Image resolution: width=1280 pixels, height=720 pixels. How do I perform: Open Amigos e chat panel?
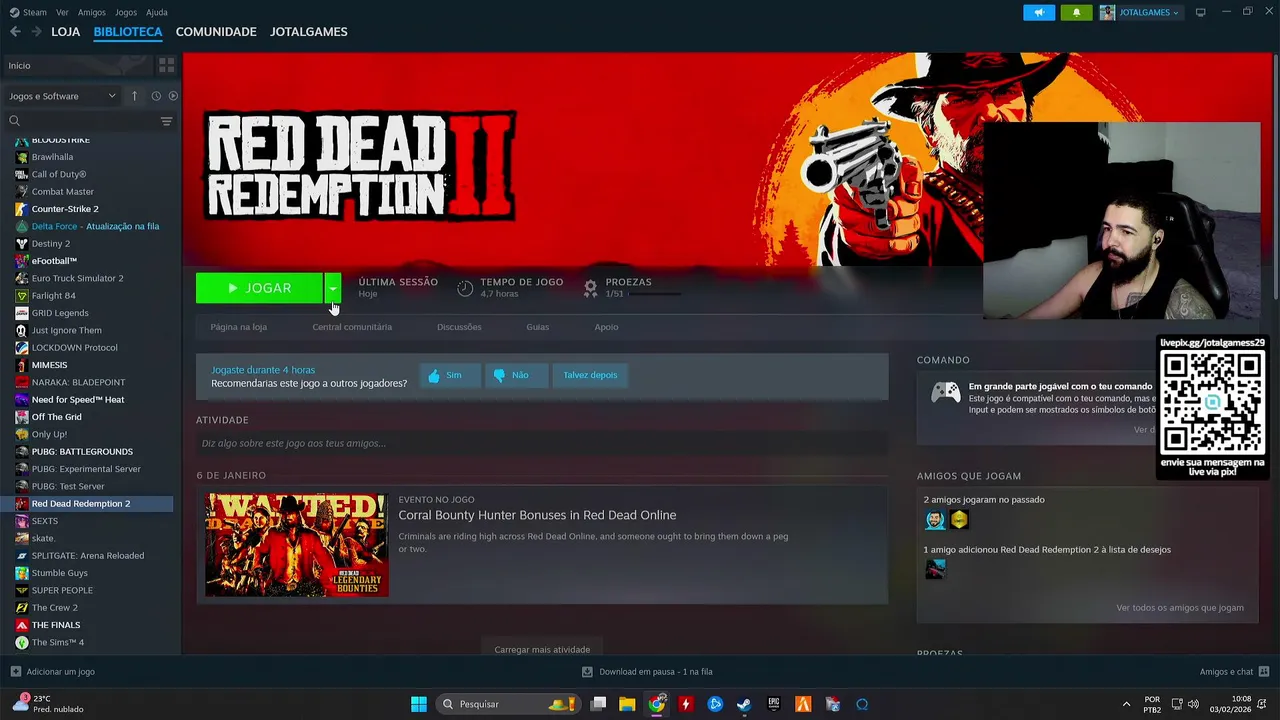[x=1235, y=672]
